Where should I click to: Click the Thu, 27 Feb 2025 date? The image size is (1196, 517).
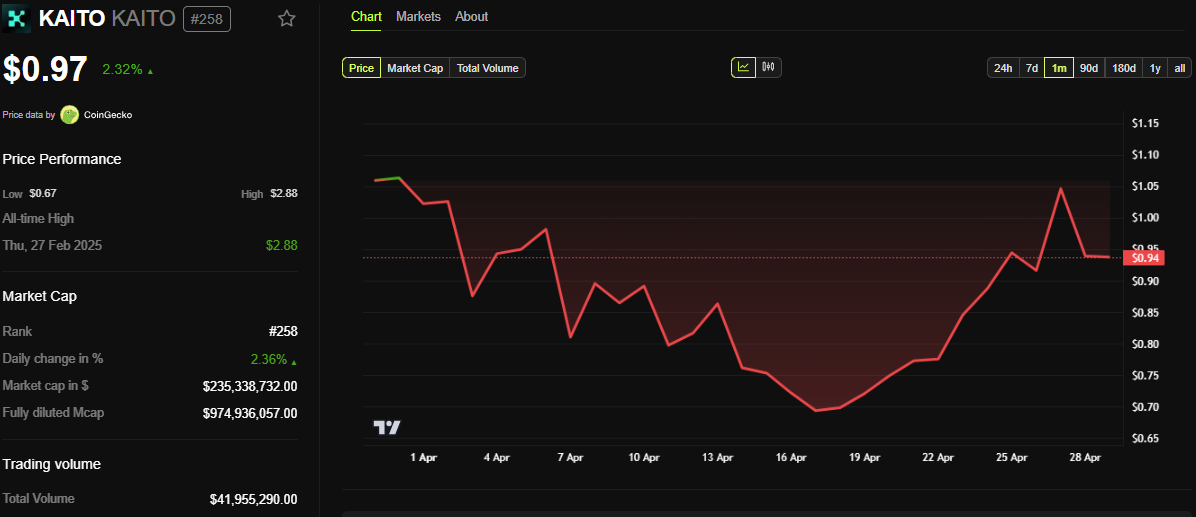(x=53, y=246)
